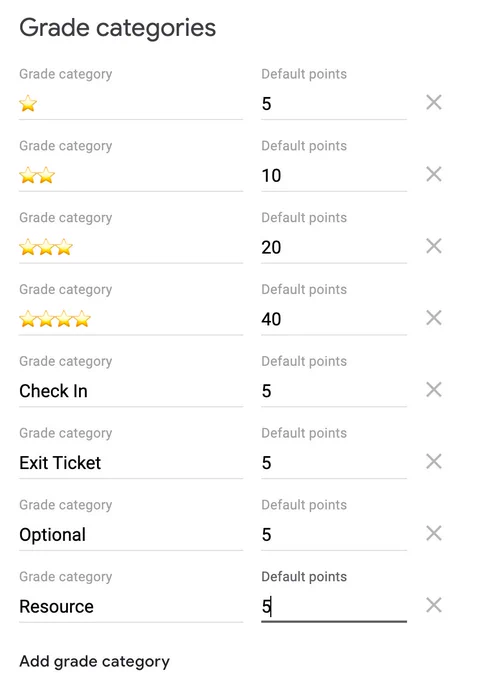
Task: Edit the Exit Ticket category name
Action: [x=131, y=463]
